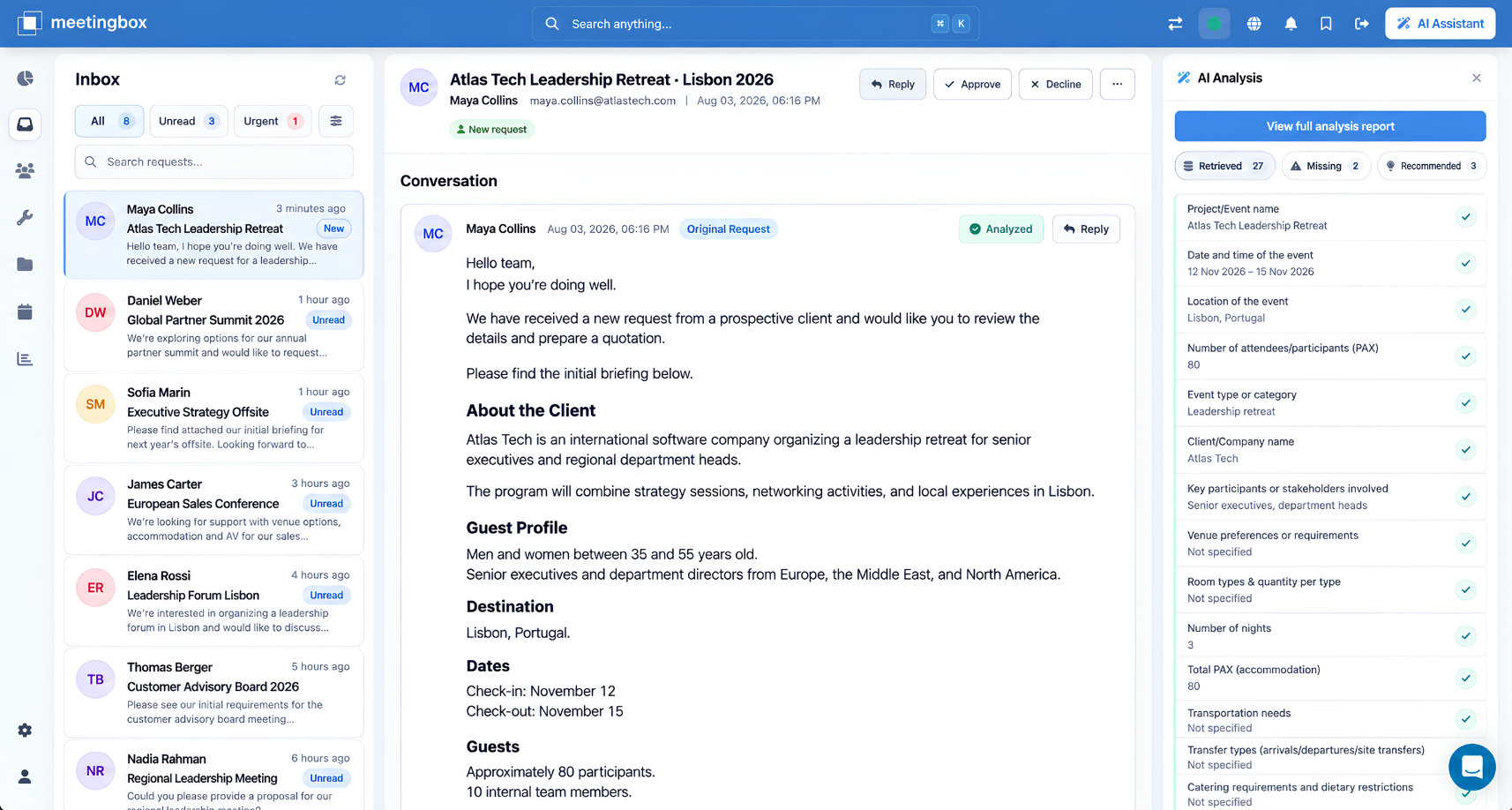Open inbox filter options icon
Viewport: 1512px width, 810px height.
click(x=336, y=121)
